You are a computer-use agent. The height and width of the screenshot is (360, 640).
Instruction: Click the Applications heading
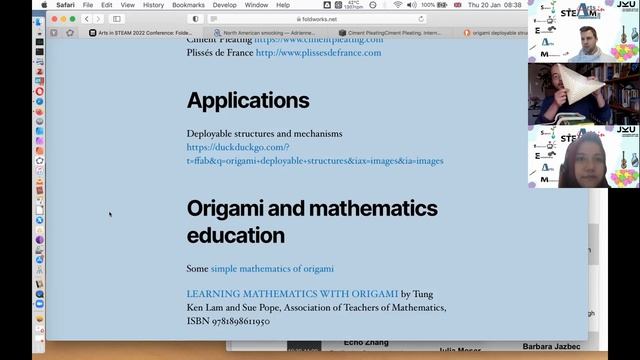click(248, 100)
